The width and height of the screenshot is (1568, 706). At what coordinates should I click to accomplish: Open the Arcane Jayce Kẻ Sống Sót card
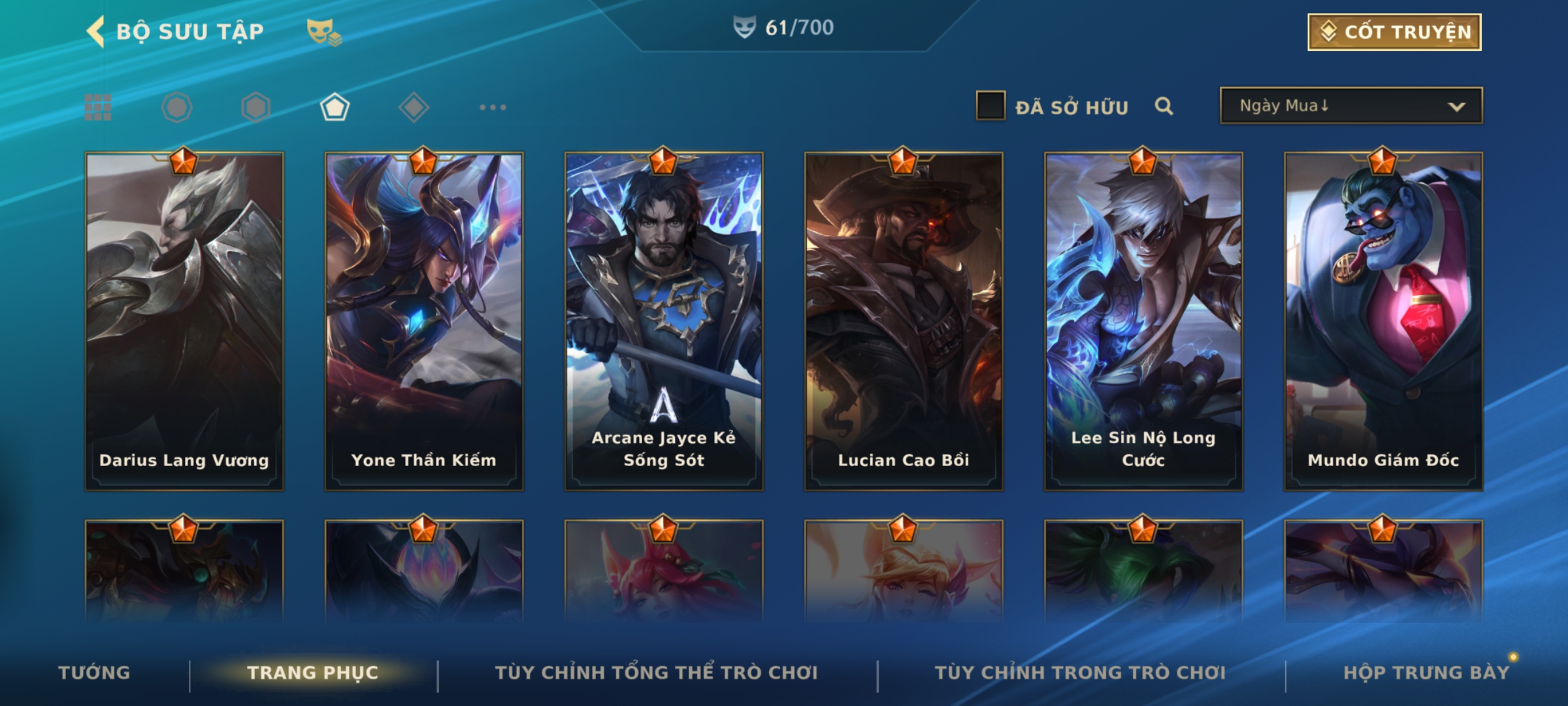tap(664, 321)
